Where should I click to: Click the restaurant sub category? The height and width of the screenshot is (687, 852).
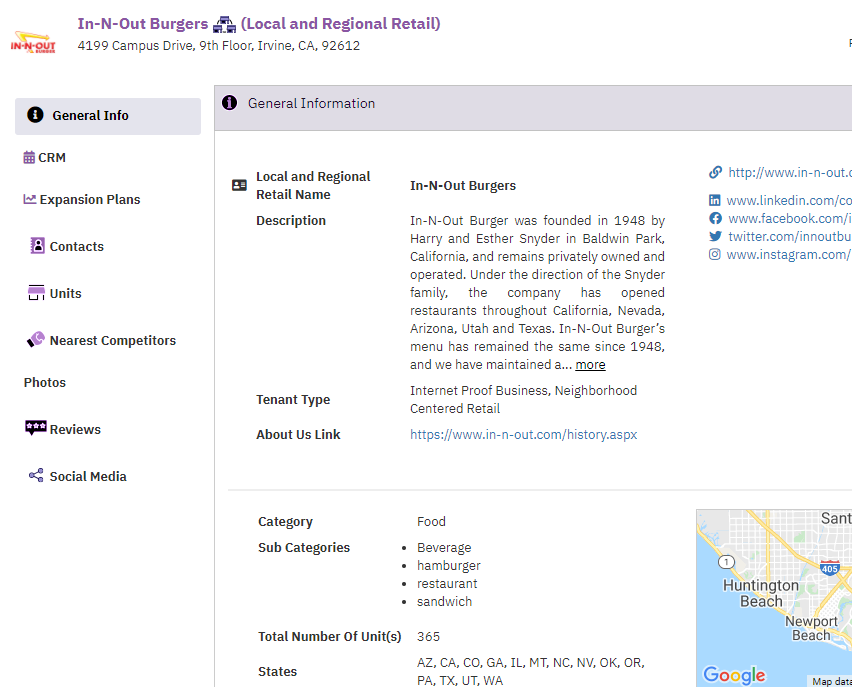pos(447,584)
